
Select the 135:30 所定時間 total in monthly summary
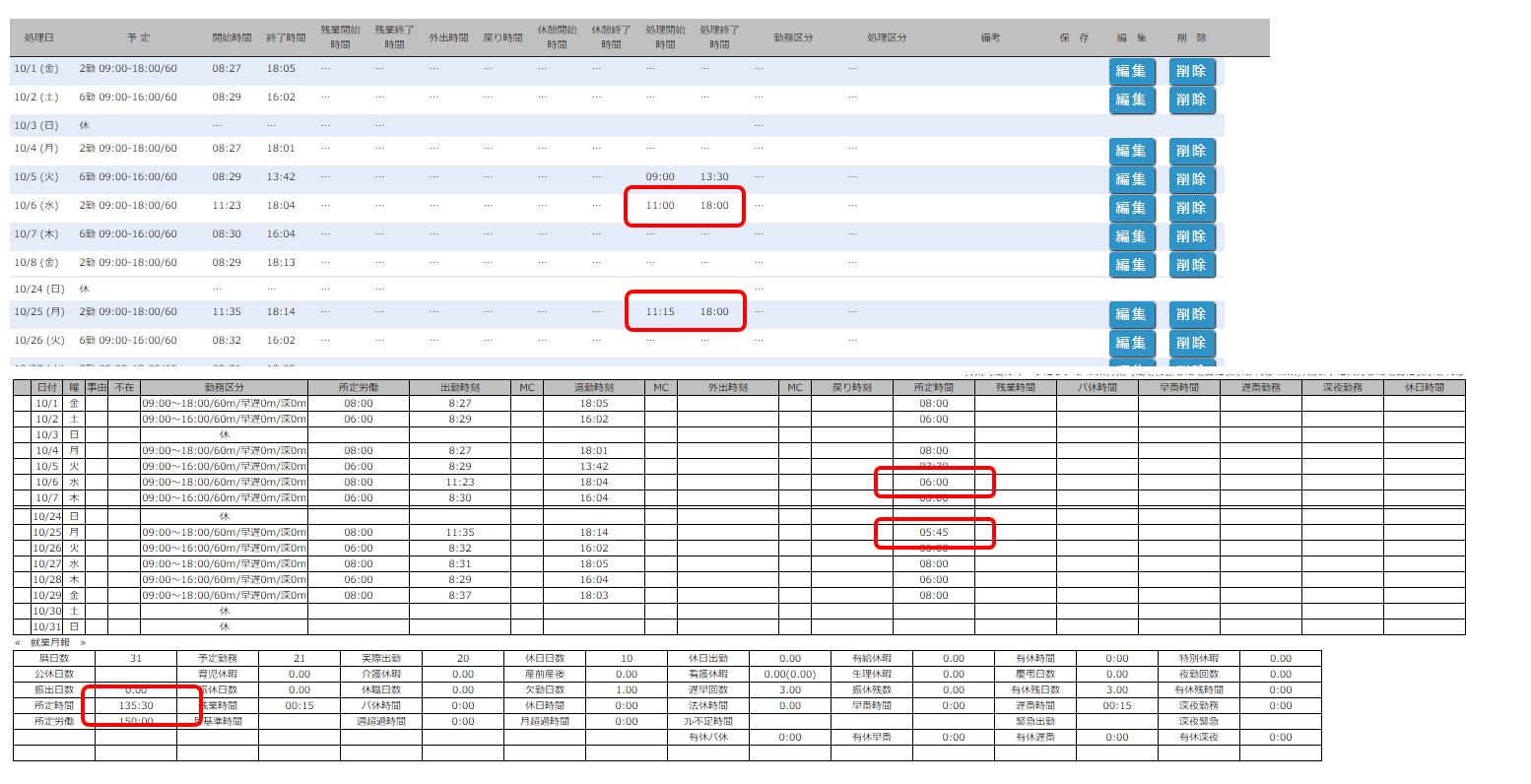pyautogui.click(x=136, y=706)
